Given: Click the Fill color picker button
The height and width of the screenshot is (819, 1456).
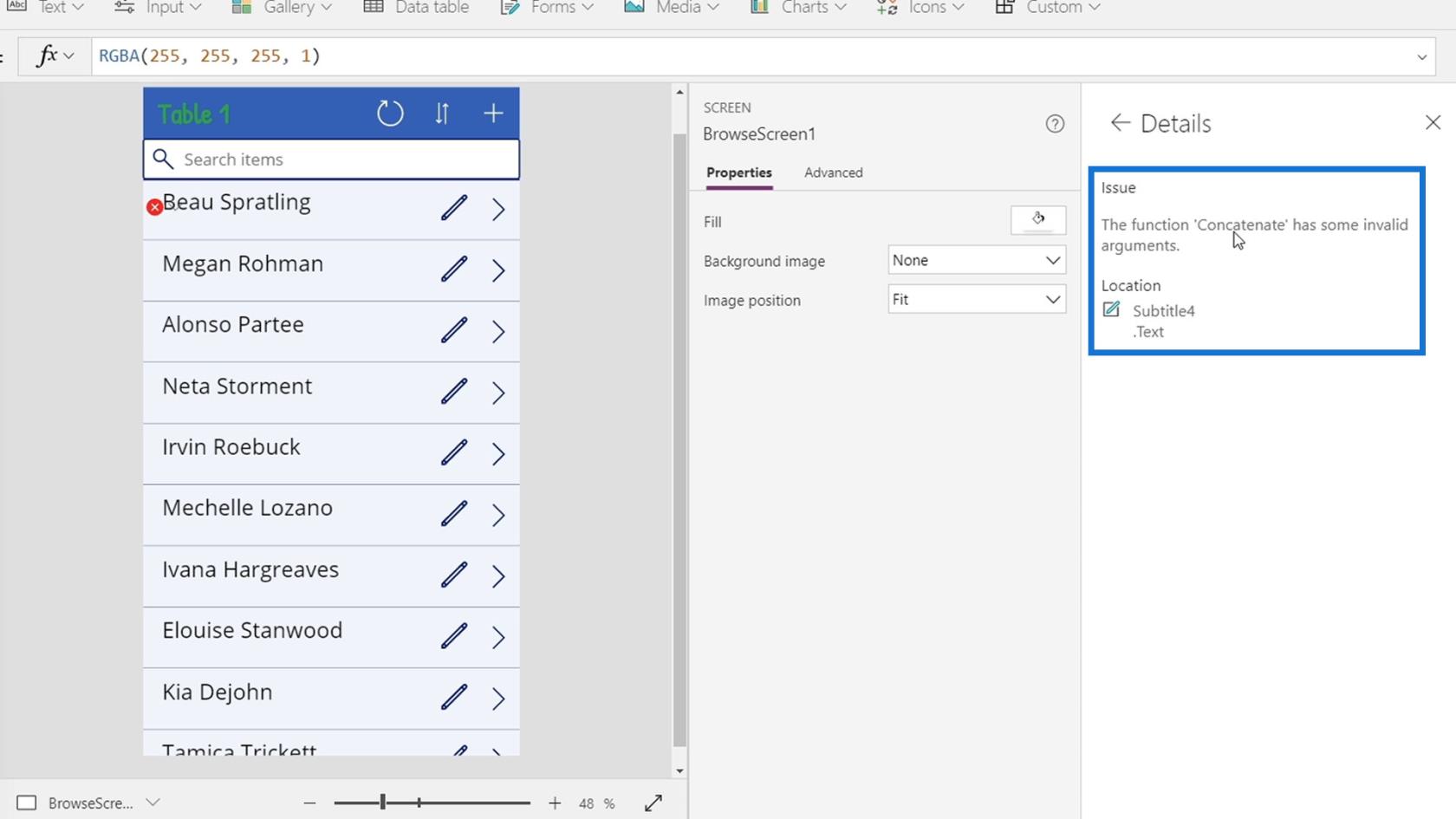Looking at the screenshot, I should [1038, 220].
